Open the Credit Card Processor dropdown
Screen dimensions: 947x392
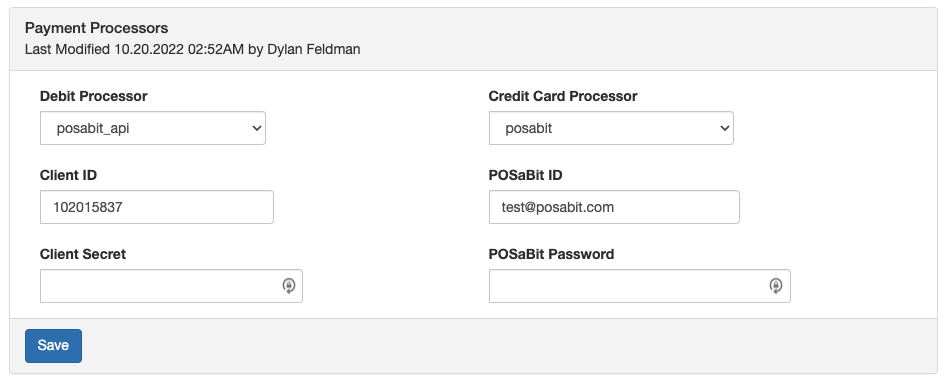pyautogui.click(x=611, y=128)
